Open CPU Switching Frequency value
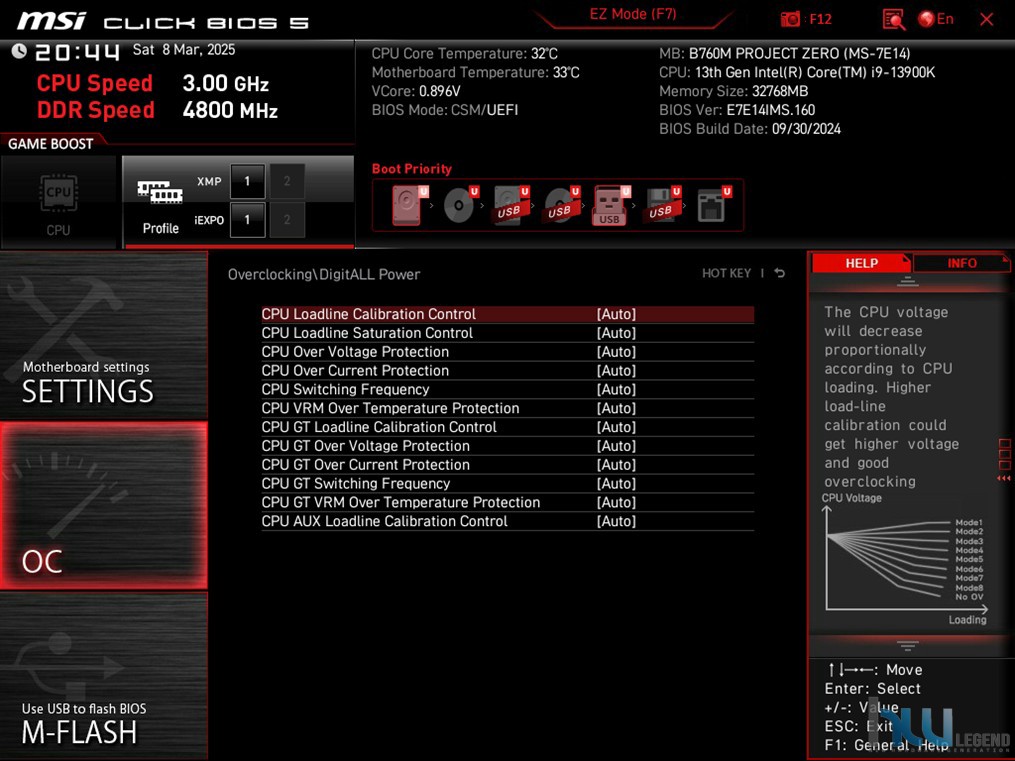The image size is (1015, 761). pyautogui.click(x=616, y=389)
